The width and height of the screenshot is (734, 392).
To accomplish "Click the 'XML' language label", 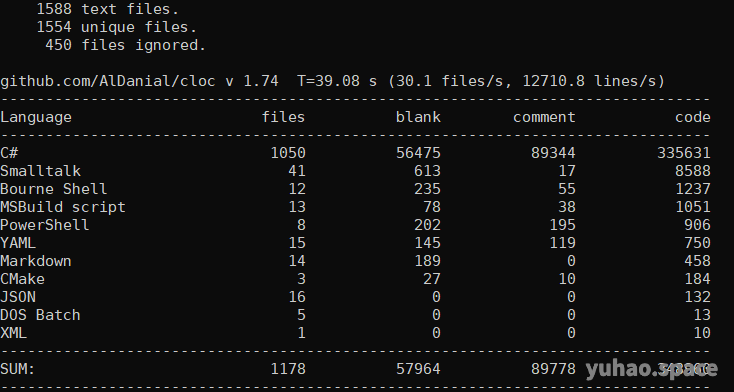I will click(x=14, y=333).
